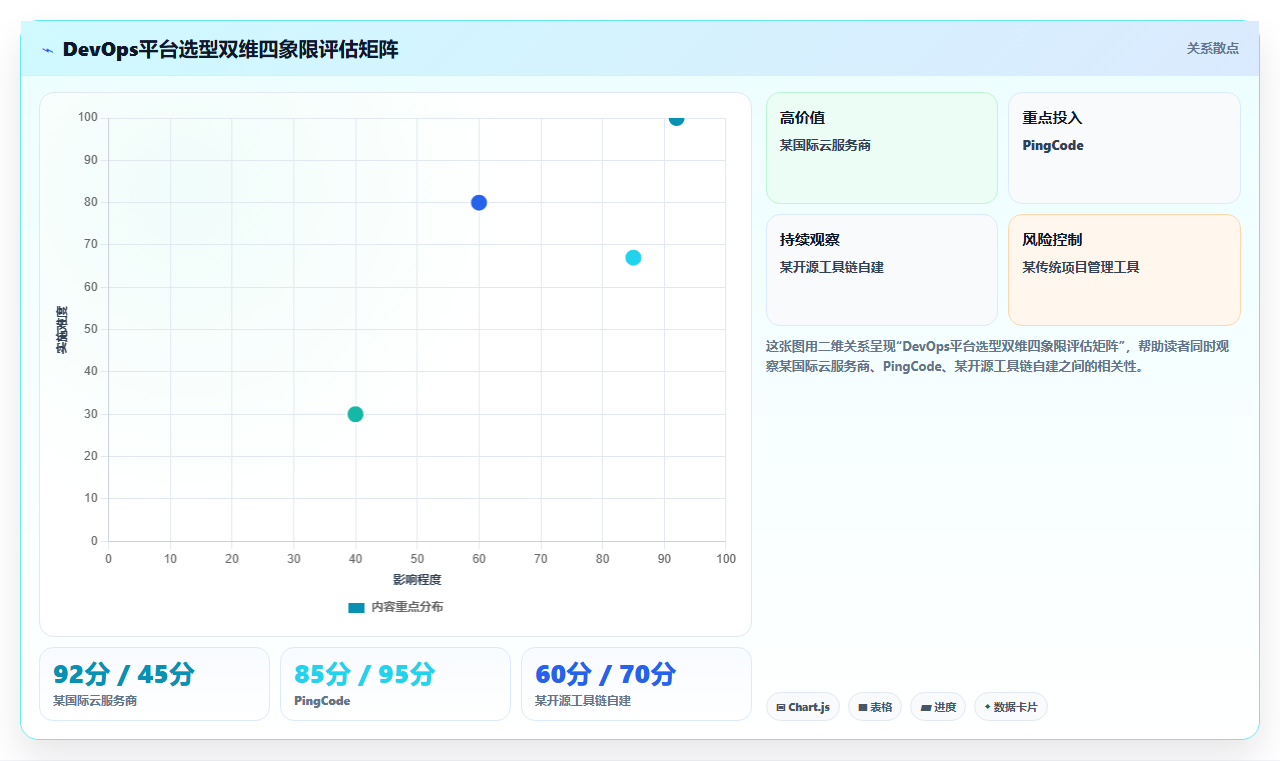Click the Chart.js tag
The height and width of the screenshot is (761, 1280).
point(803,707)
